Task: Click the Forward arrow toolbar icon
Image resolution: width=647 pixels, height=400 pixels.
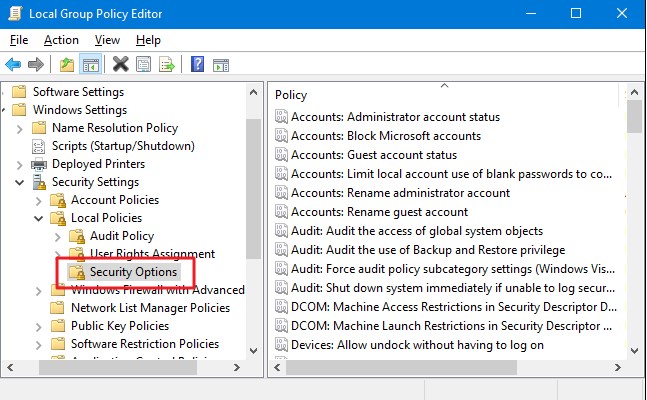Action: 36,64
